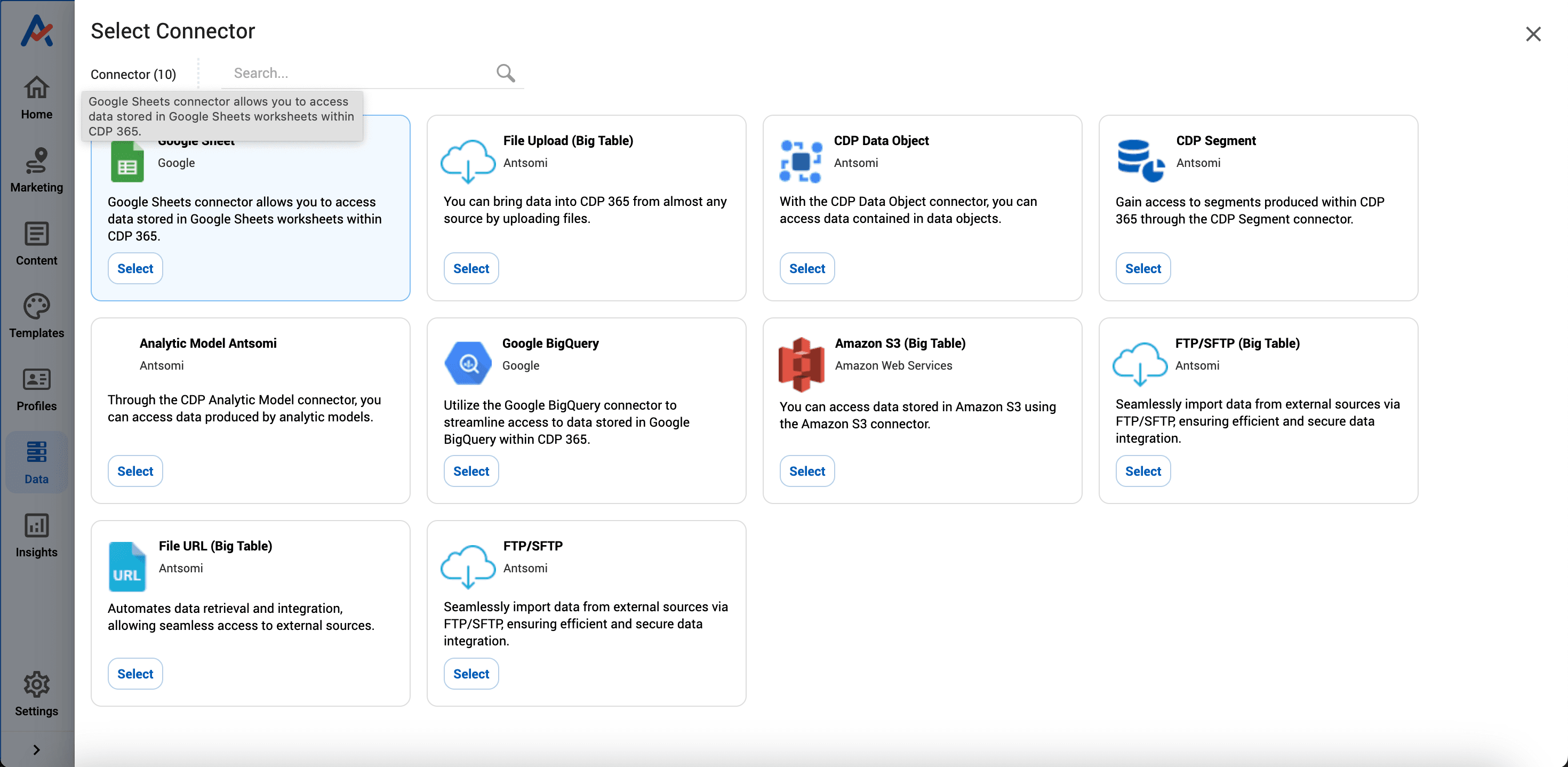The width and height of the screenshot is (1568, 767).
Task: Click the File URL blue icon
Action: [x=127, y=567]
